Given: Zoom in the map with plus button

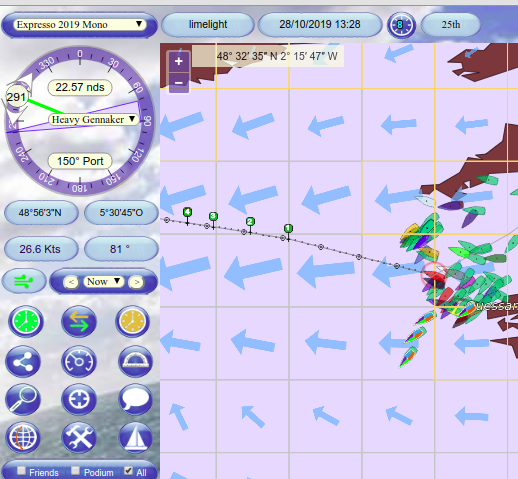Looking at the screenshot, I should 179,61.
